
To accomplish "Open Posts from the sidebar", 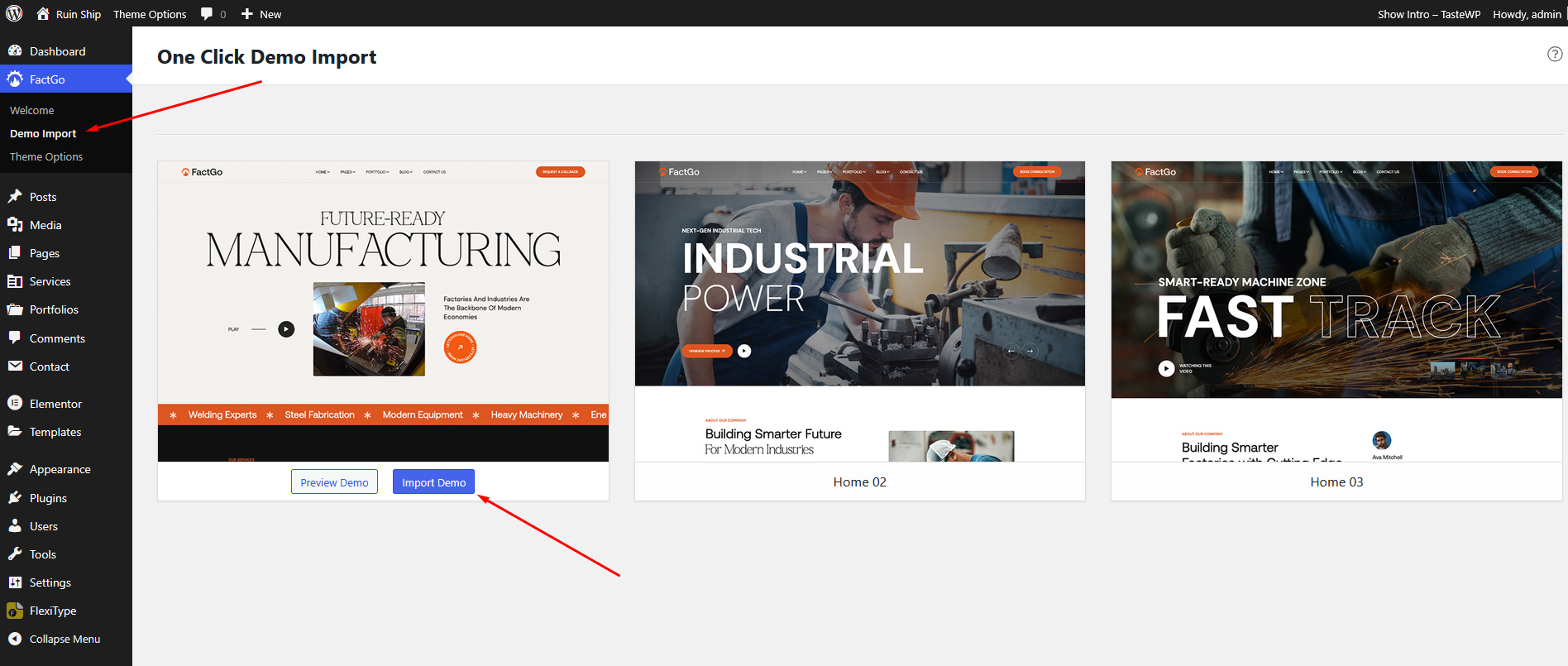I will click(x=66, y=197).
